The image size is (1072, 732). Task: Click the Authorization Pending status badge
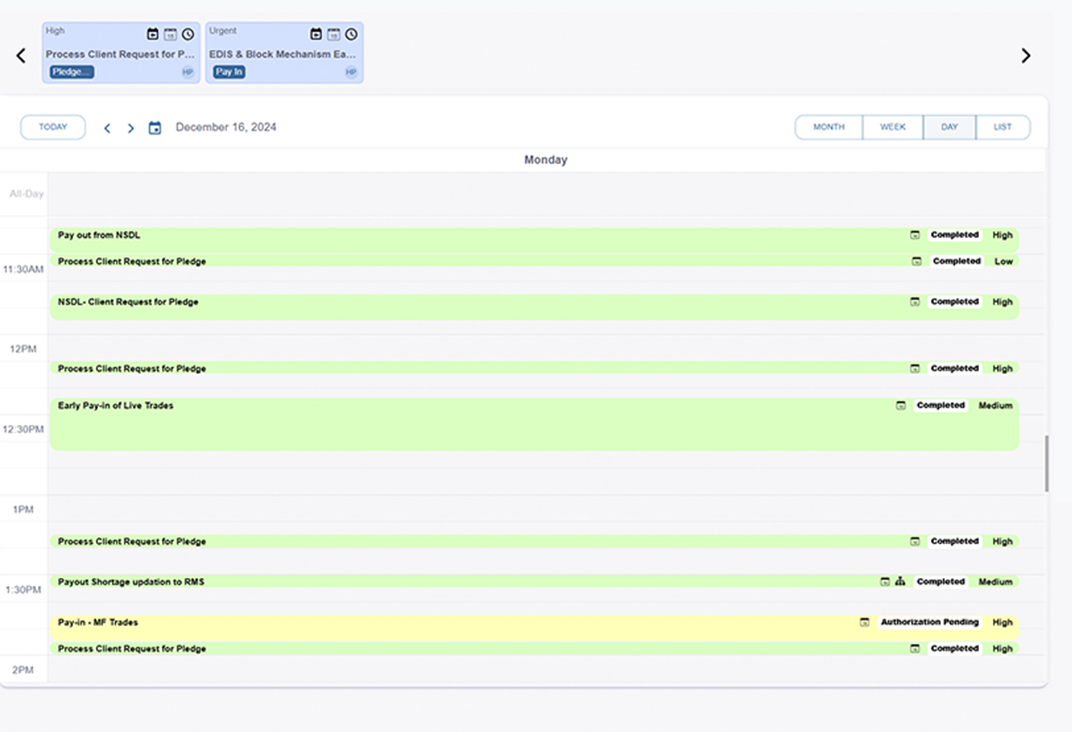(929, 622)
